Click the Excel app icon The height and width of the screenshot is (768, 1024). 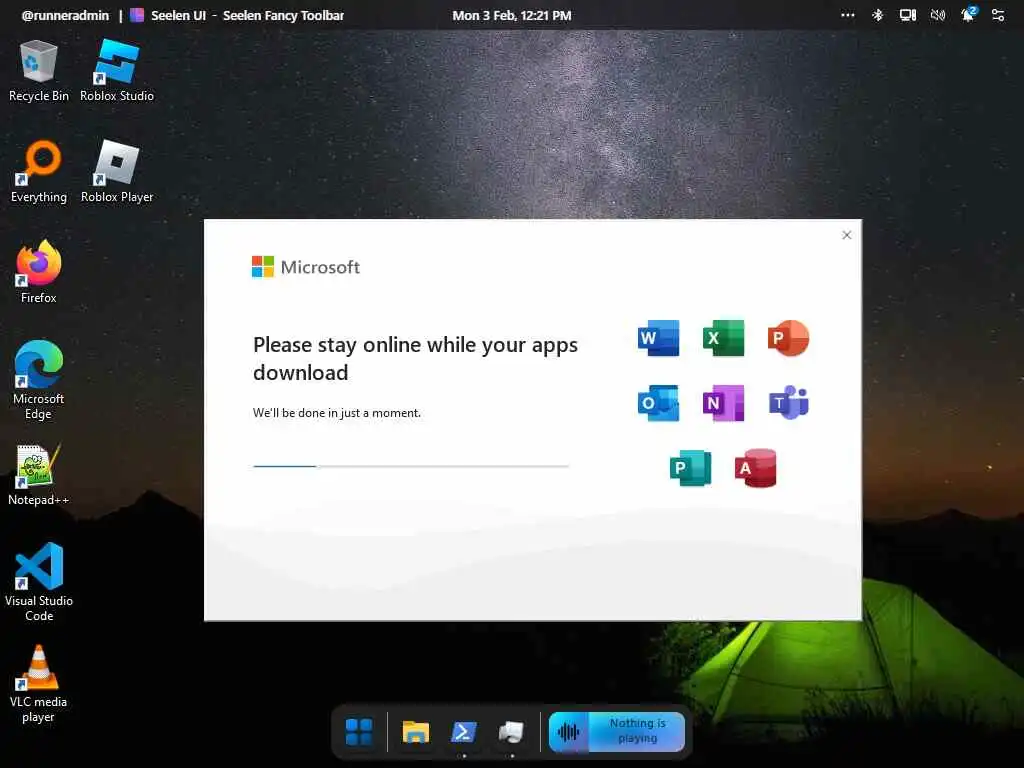pos(724,338)
